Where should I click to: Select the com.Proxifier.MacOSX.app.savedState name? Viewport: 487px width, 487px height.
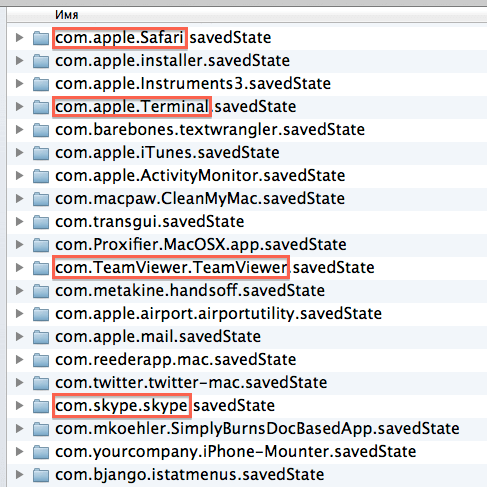pos(201,245)
